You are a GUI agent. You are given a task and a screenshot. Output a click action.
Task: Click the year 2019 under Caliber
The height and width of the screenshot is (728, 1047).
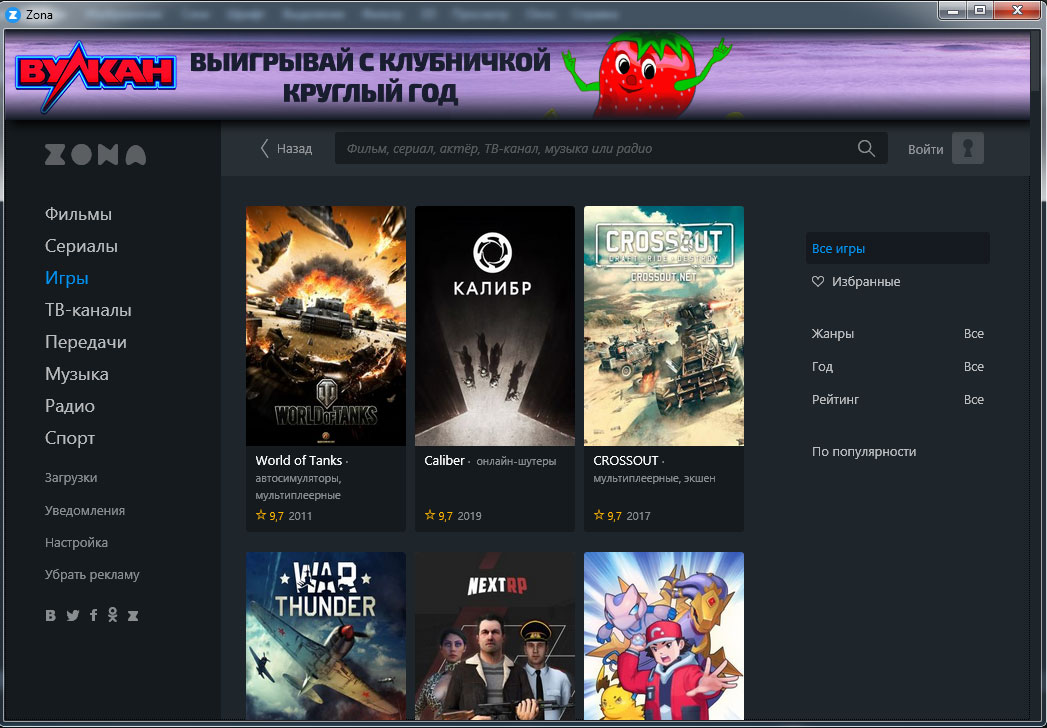point(469,516)
